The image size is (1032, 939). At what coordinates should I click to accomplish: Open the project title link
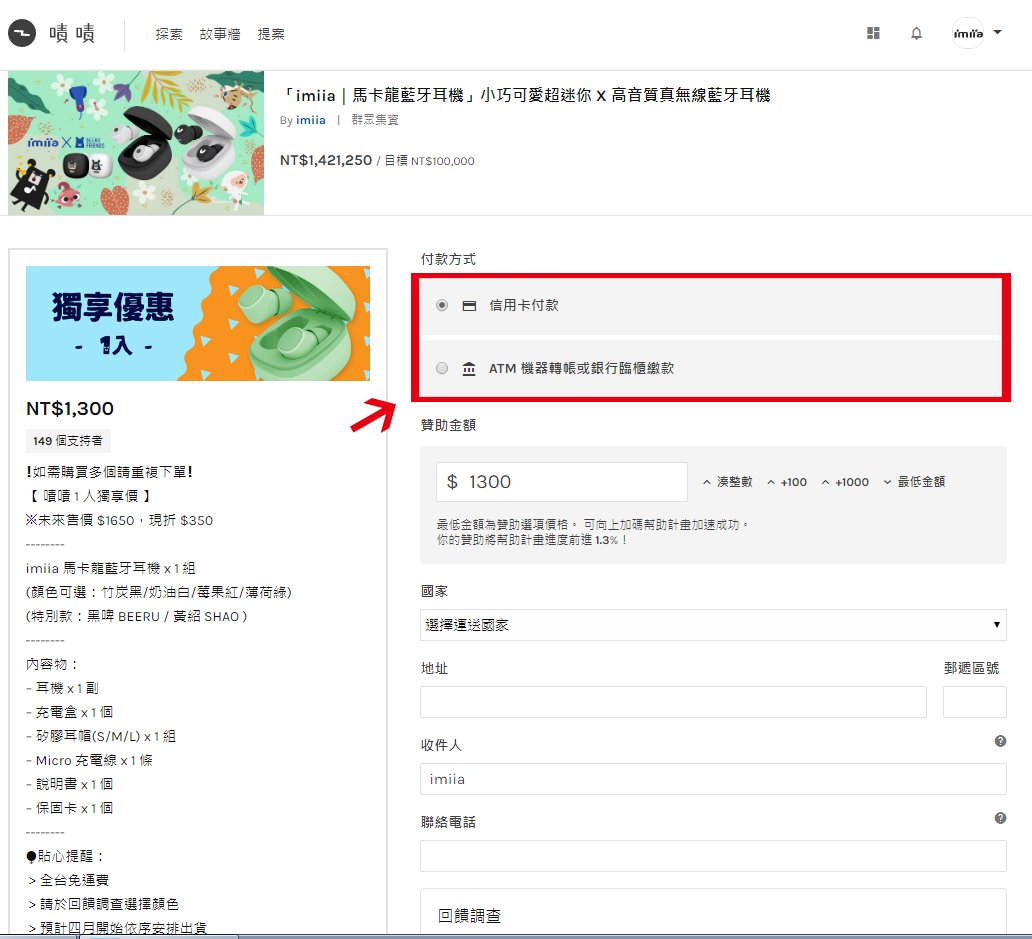pyautogui.click(x=526, y=95)
